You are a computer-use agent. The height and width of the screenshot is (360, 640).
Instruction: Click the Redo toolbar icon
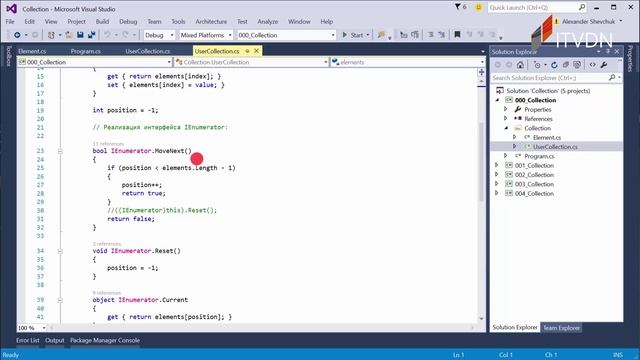point(125,35)
